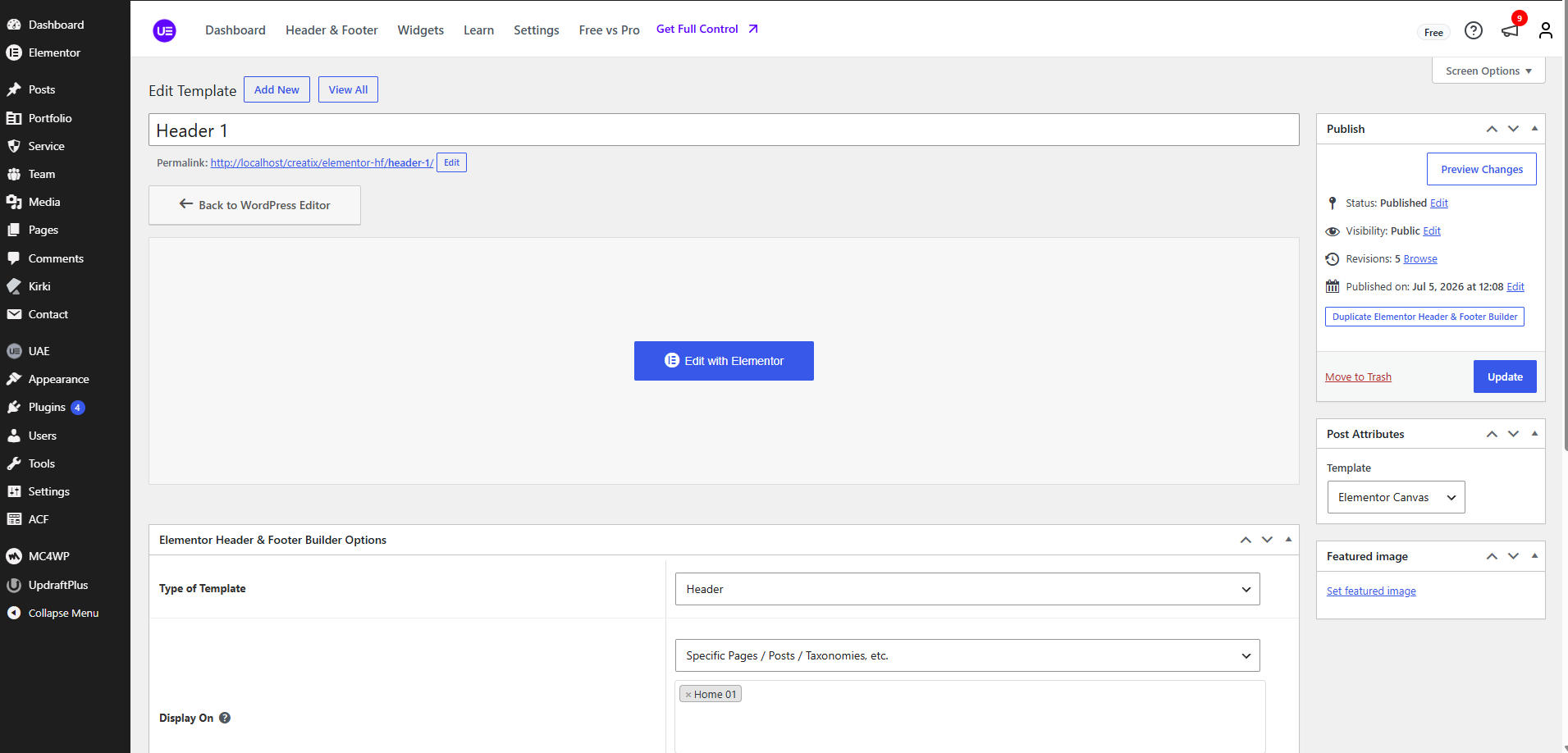Click the Kirki sidebar icon
Image resolution: width=1568 pixels, height=753 pixels.
(x=14, y=286)
